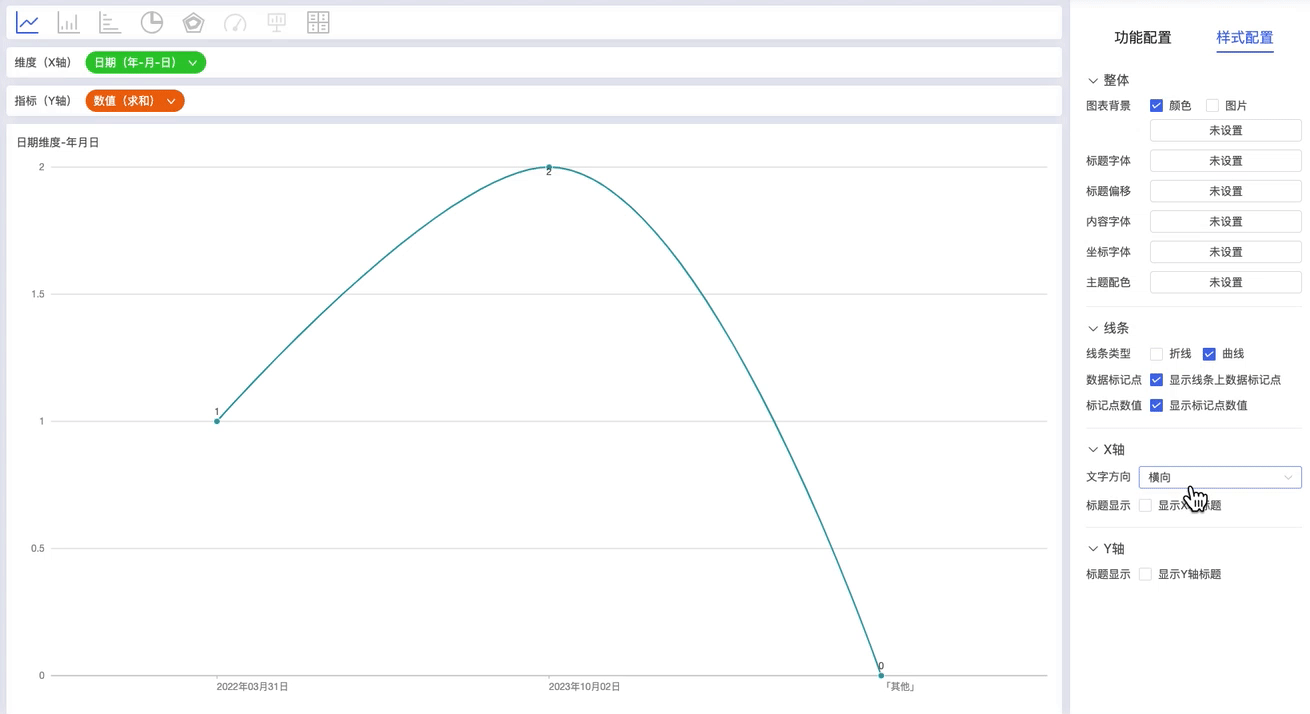Switch to the 功能配置 tab
Screen dimensions: 1310x714
pyautogui.click(x=1143, y=38)
